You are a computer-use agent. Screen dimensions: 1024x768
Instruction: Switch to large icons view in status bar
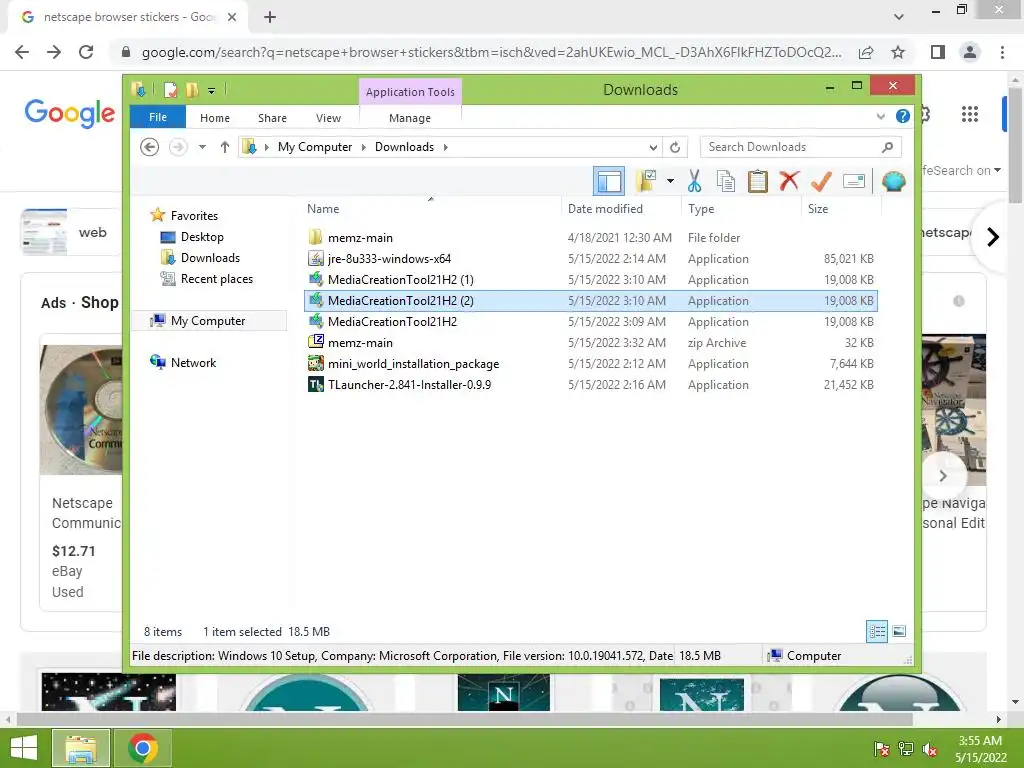[899, 632]
